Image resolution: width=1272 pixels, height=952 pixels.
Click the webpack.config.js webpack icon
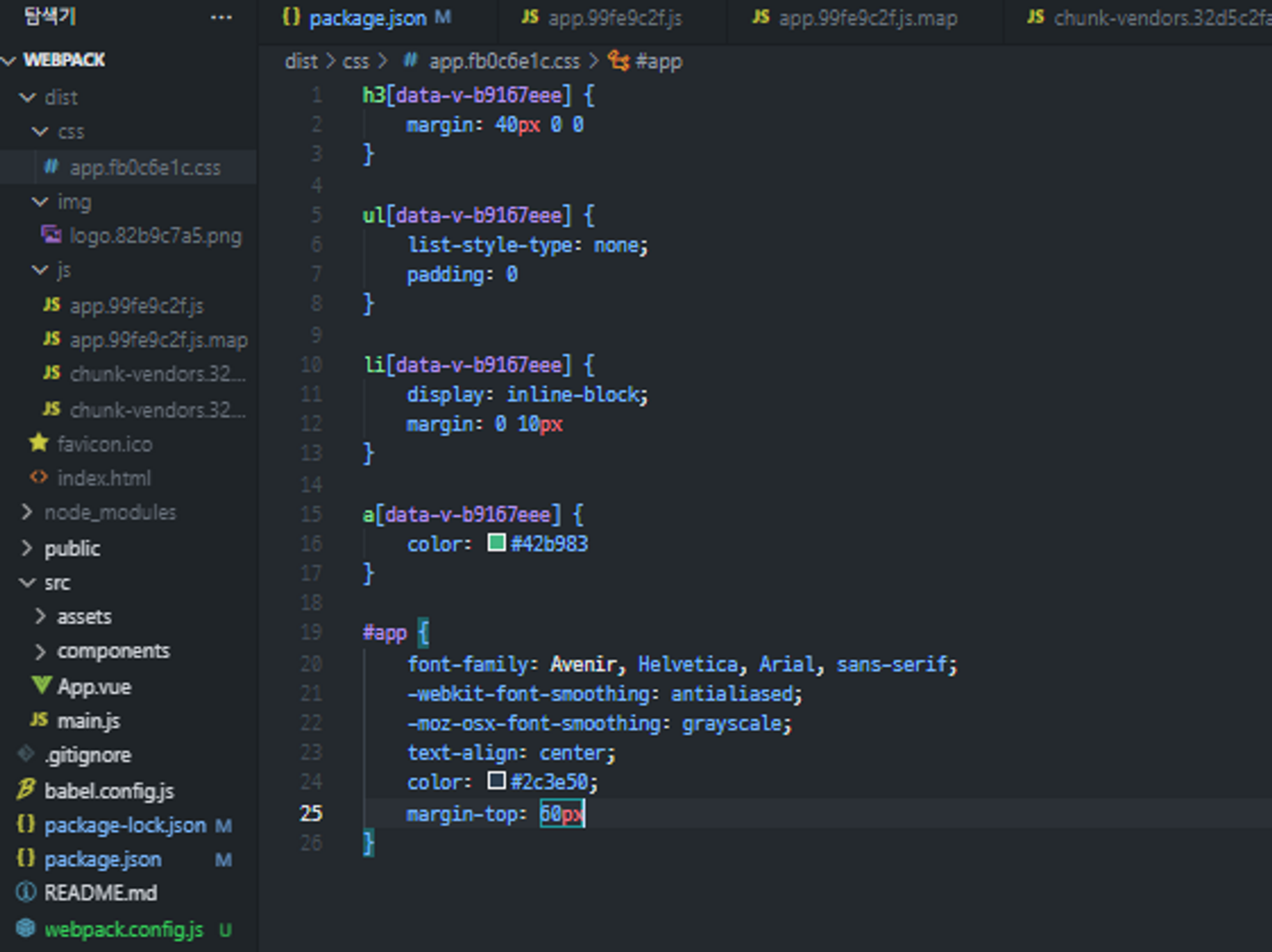tap(26, 928)
